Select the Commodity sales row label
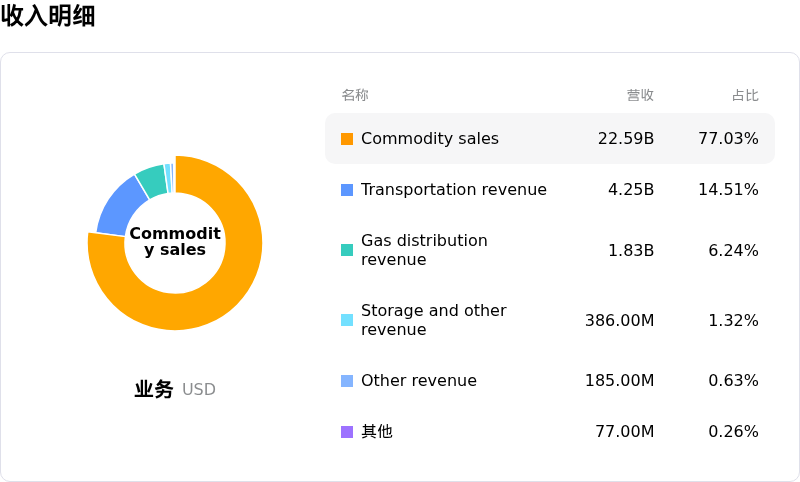The image size is (800, 482). point(430,139)
